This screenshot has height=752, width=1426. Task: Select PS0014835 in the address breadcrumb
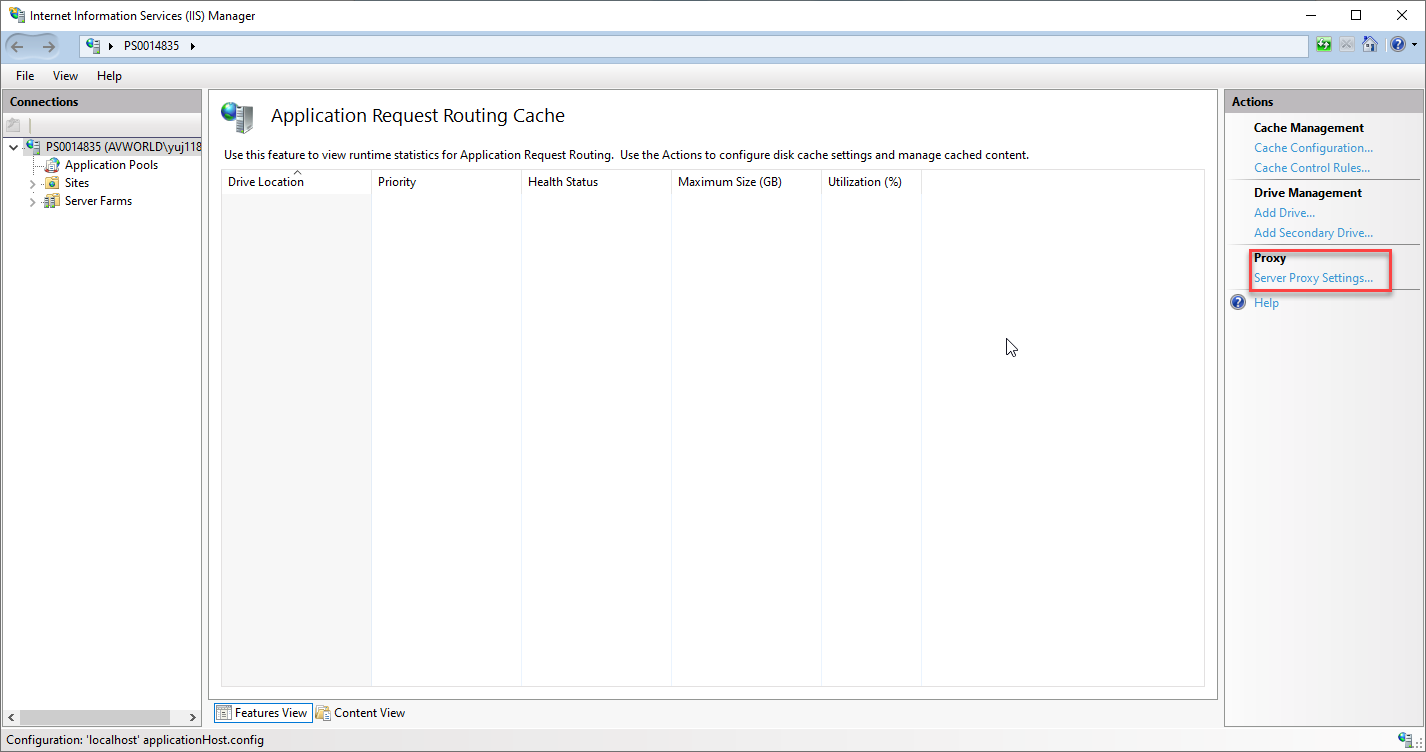151,46
